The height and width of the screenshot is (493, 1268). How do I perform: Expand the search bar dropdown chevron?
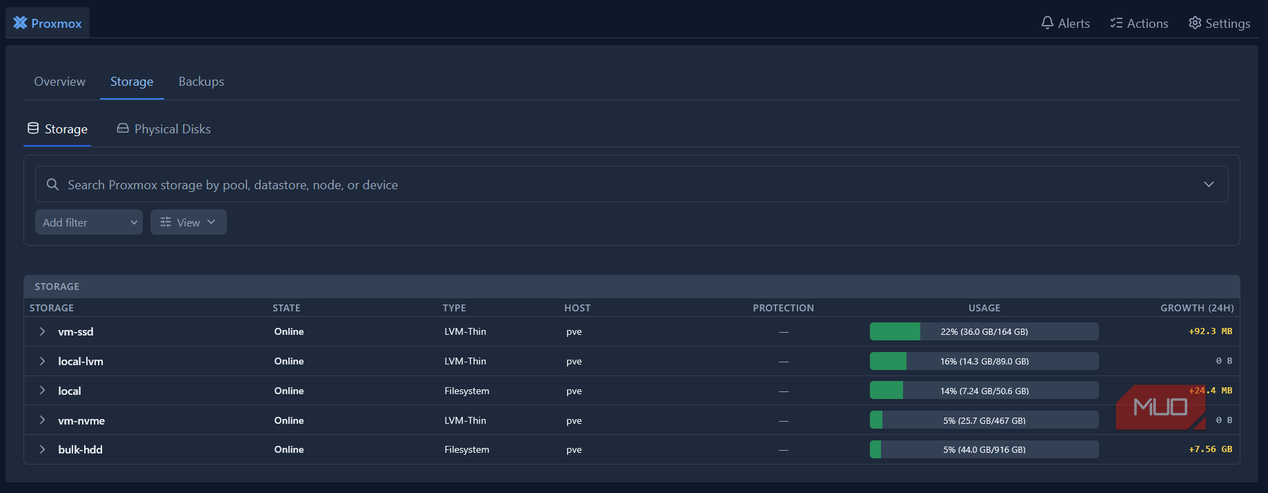point(1209,185)
